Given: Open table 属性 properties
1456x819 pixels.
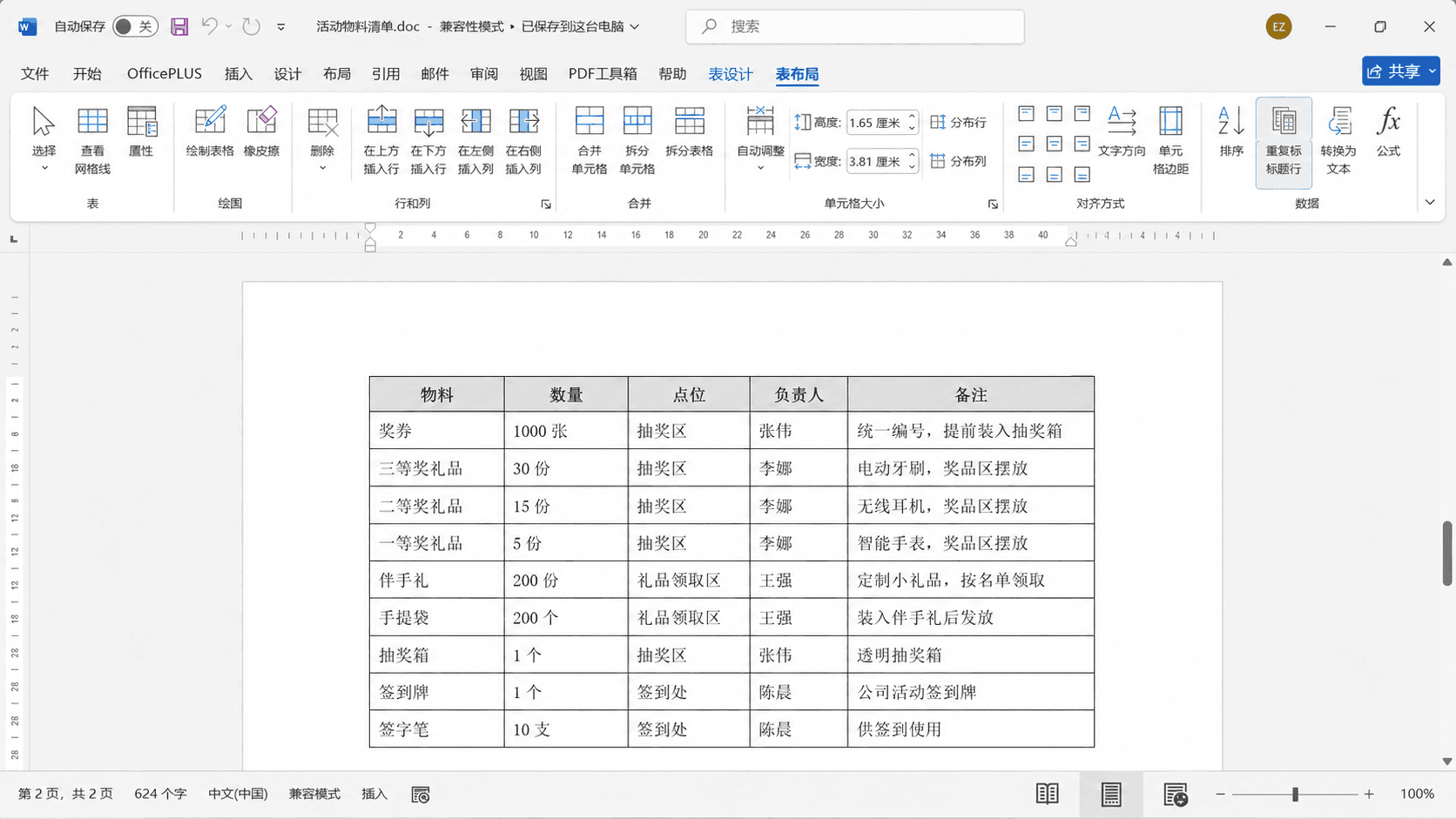Looking at the screenshot, I should (x=141, y=131).
